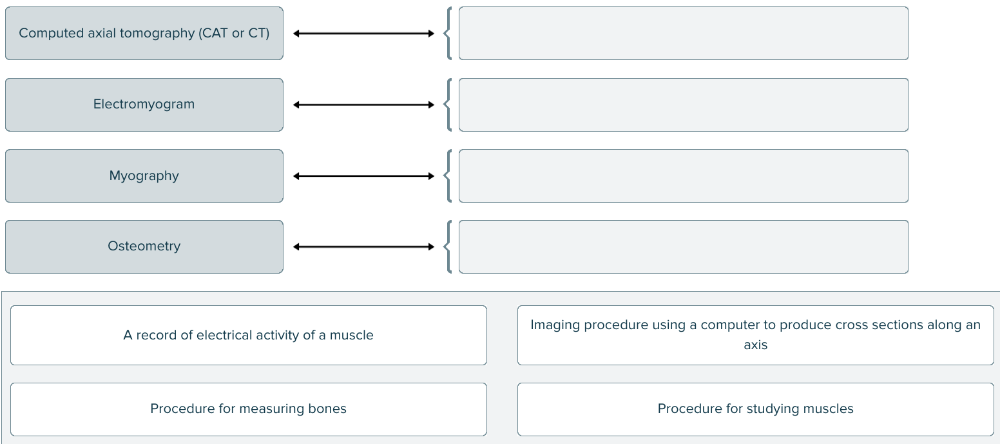Click the empty answer slot for CAT/CT
This screenshot has height=444, width=1000.
pos(683,33)
